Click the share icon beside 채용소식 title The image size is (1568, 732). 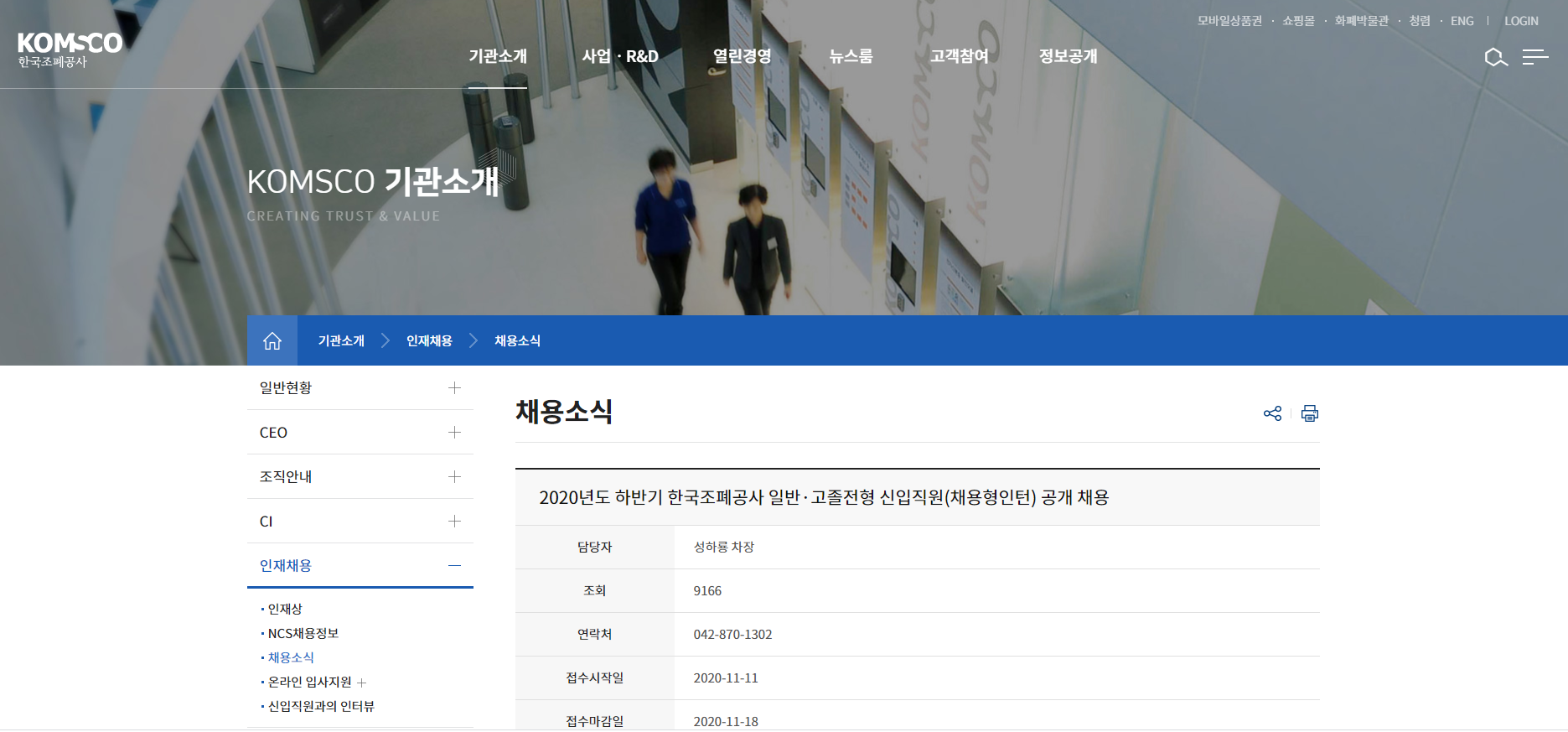(1272, 413)
